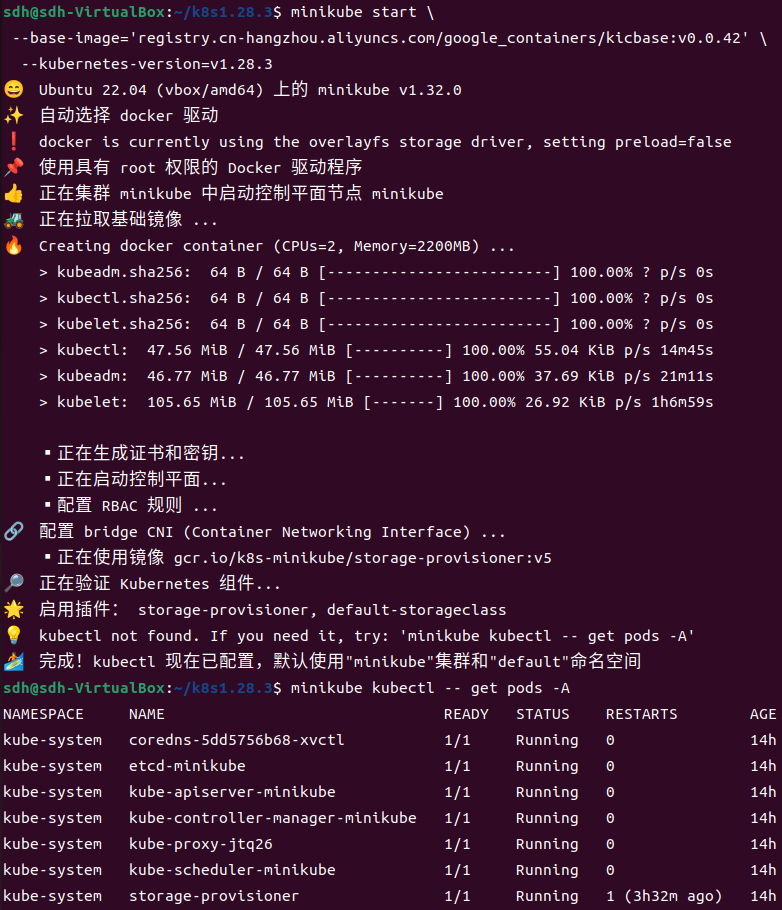Click the RESTARTS column header
The image size is (782, 910).
[642, 714]
